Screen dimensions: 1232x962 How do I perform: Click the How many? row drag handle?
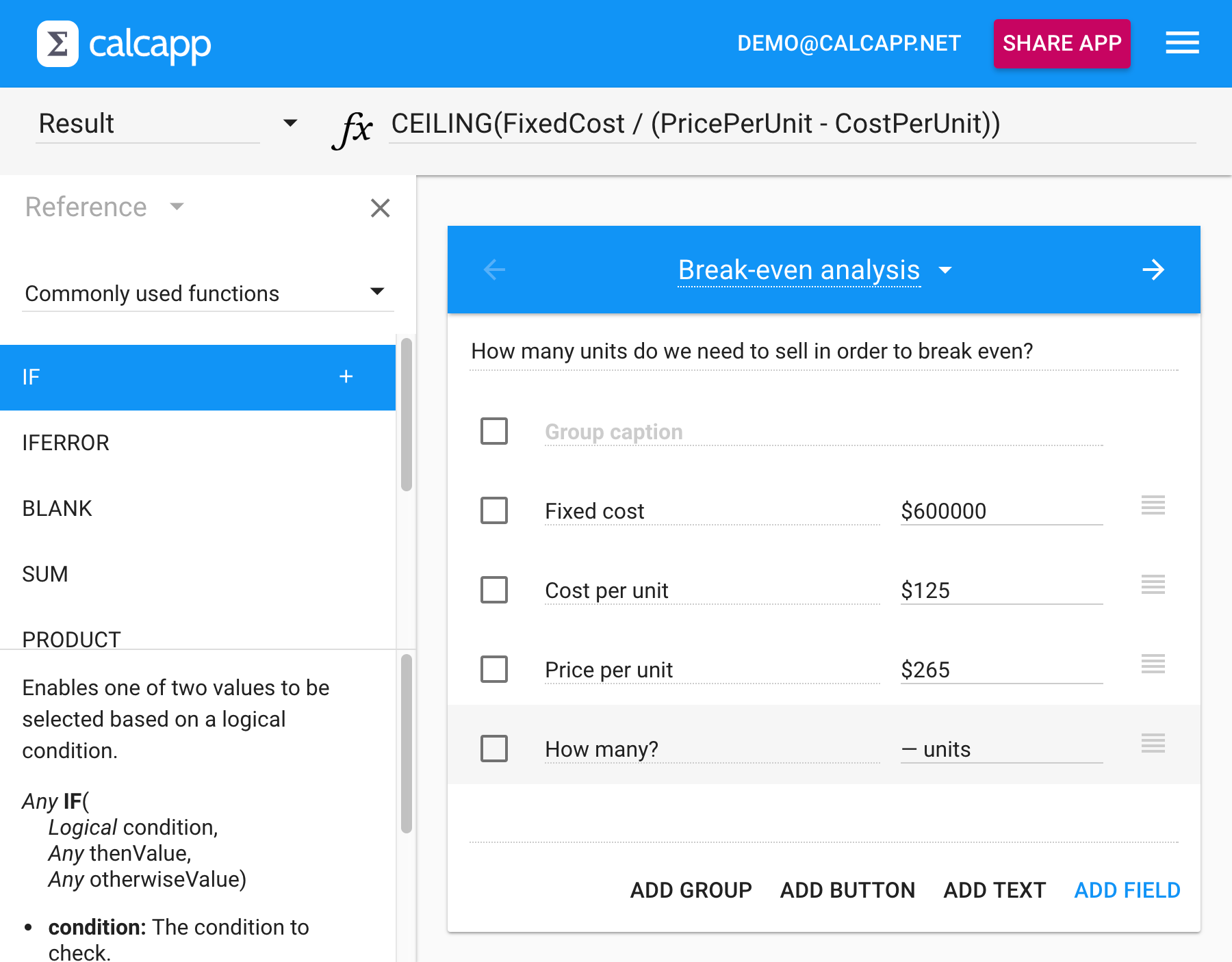point(1153,743)
